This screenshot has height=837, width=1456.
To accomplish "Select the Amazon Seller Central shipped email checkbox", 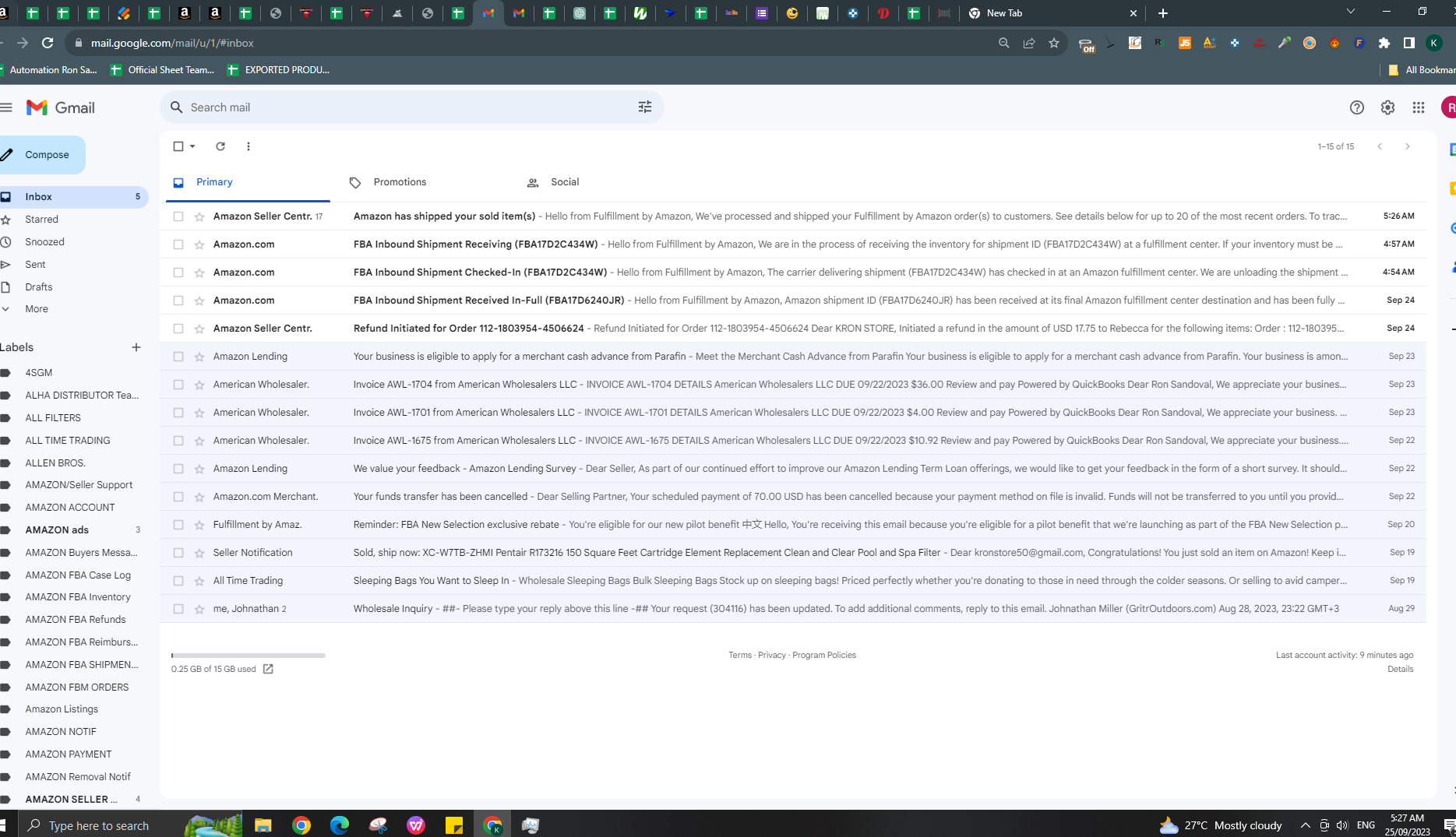I will pyautogui.click(x=178, y=216).
